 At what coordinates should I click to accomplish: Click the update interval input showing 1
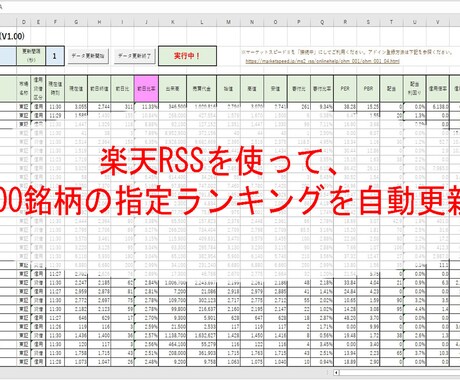coord(55,56)
